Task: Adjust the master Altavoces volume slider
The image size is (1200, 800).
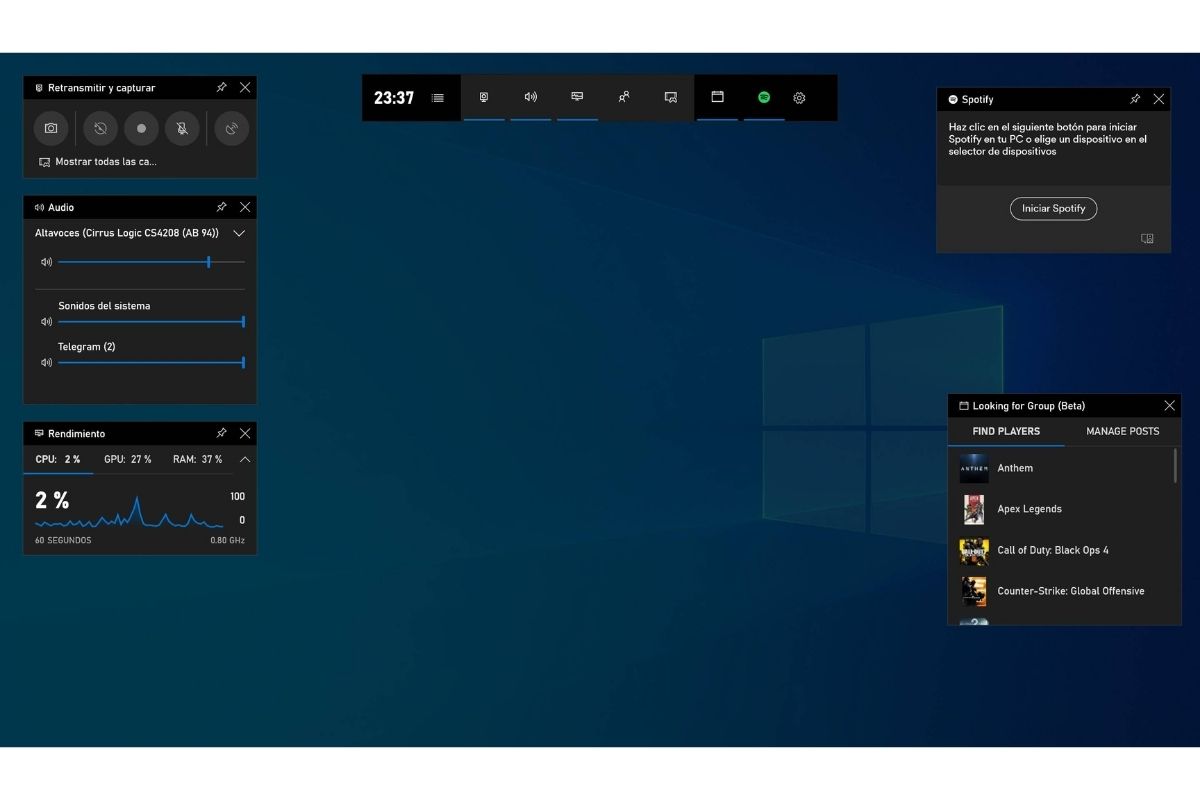Action: [x=151, y=262]
